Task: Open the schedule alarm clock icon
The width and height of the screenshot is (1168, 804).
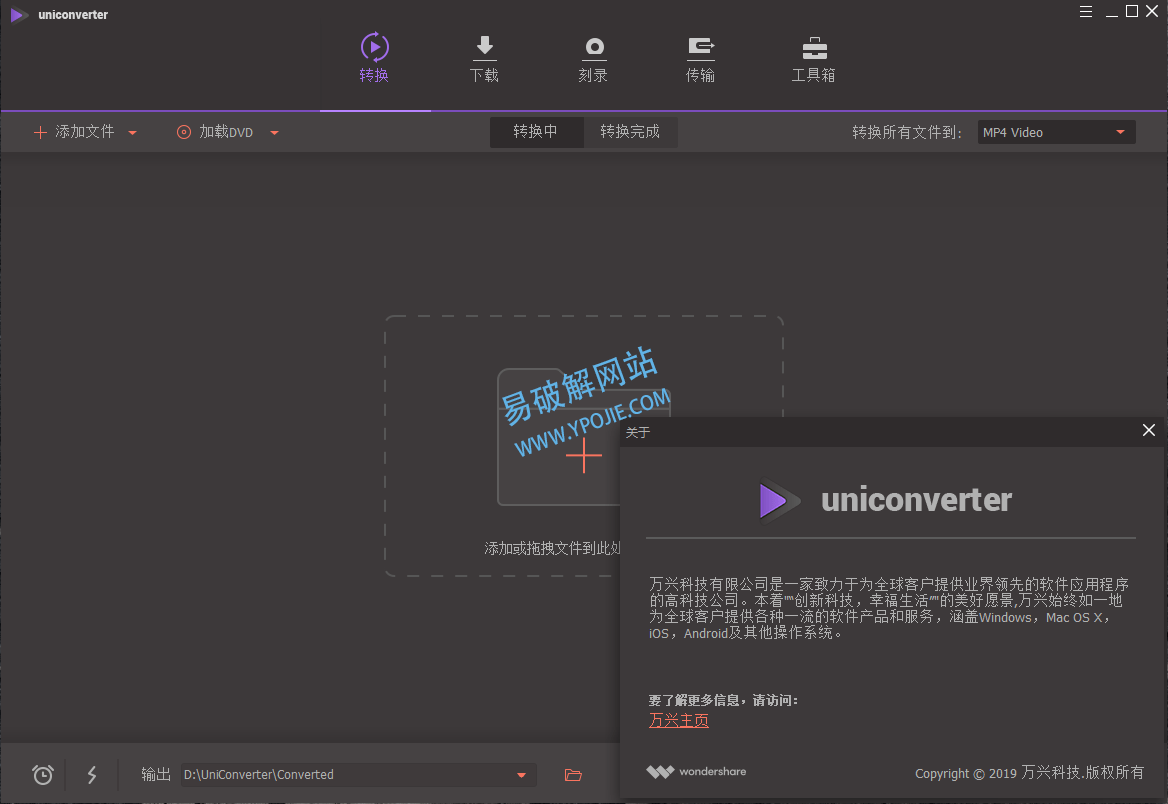Action: pos(43,775)
